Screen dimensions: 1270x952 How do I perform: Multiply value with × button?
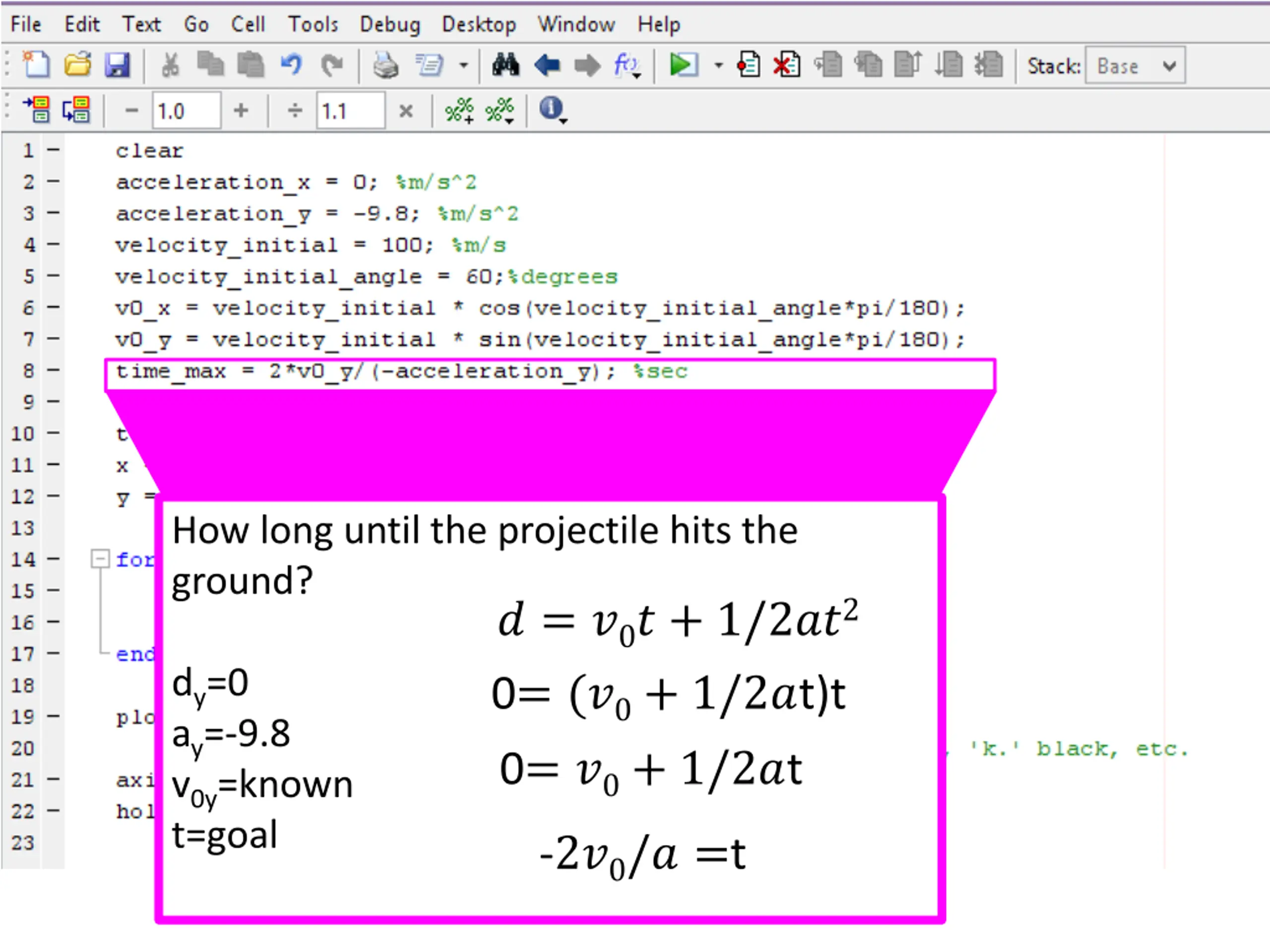pos(406,111)
